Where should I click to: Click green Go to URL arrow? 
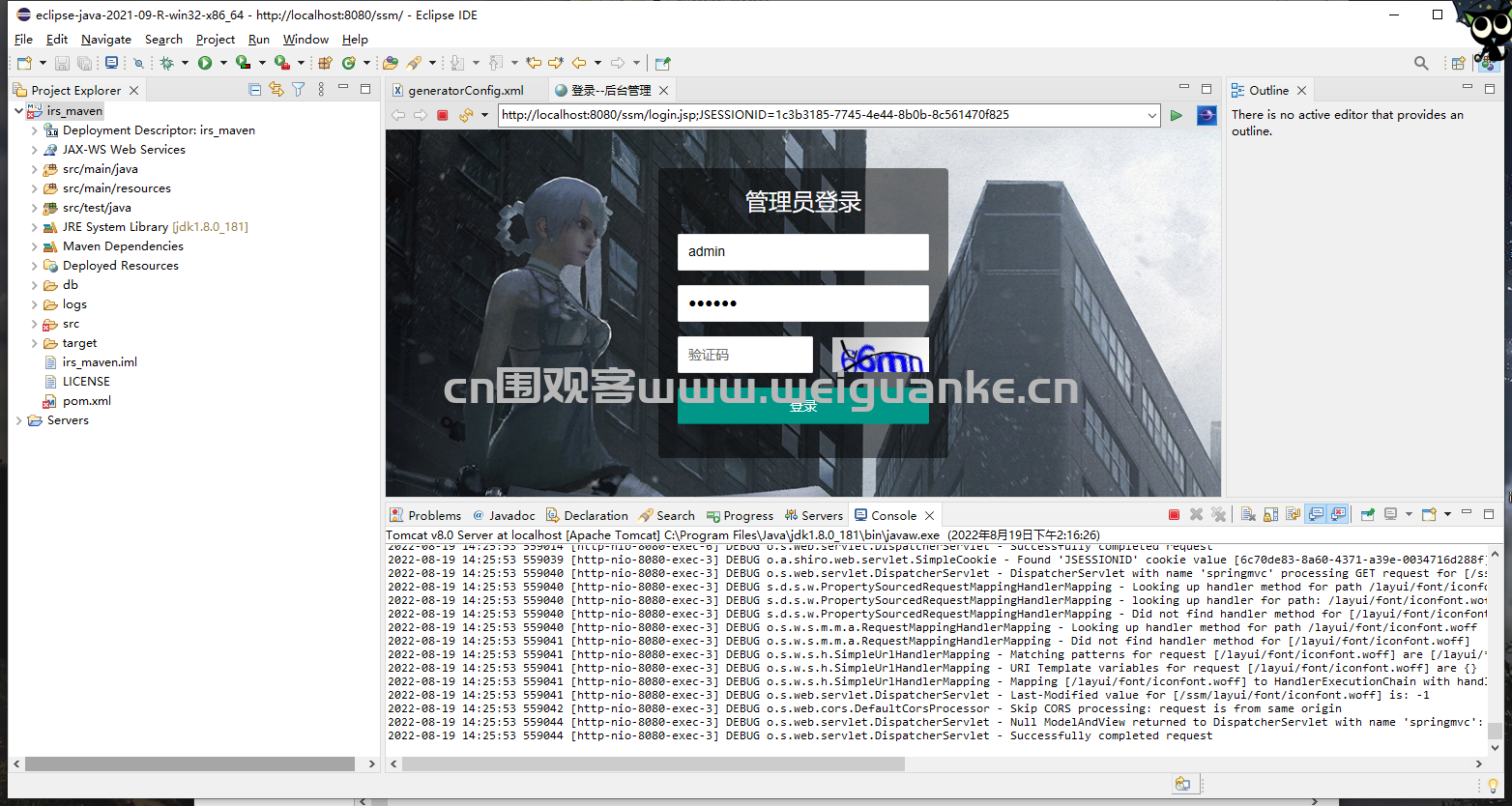pos(1176,115)
